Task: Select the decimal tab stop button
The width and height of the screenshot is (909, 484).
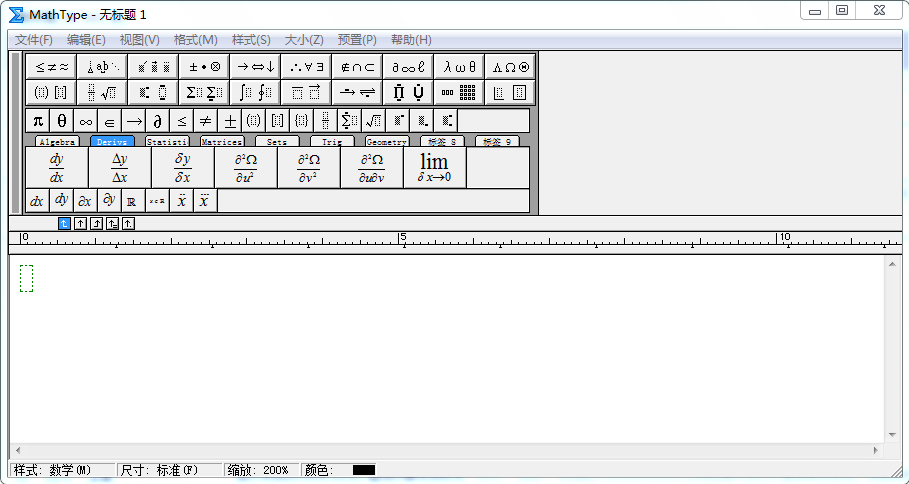Action: point(128,223)
